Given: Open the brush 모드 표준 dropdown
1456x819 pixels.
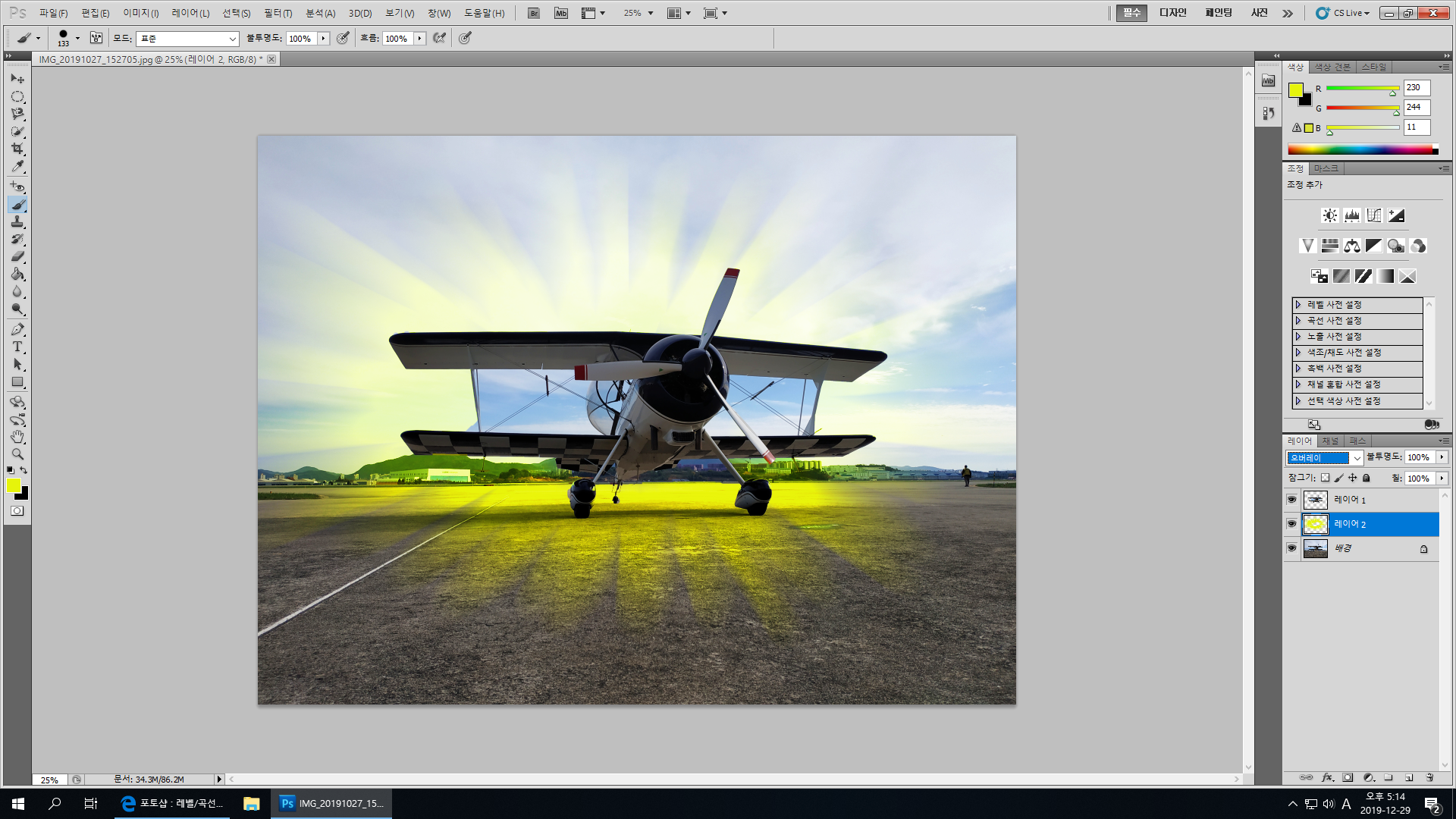Looking at the screenshot, I should (x=187, y=39).
